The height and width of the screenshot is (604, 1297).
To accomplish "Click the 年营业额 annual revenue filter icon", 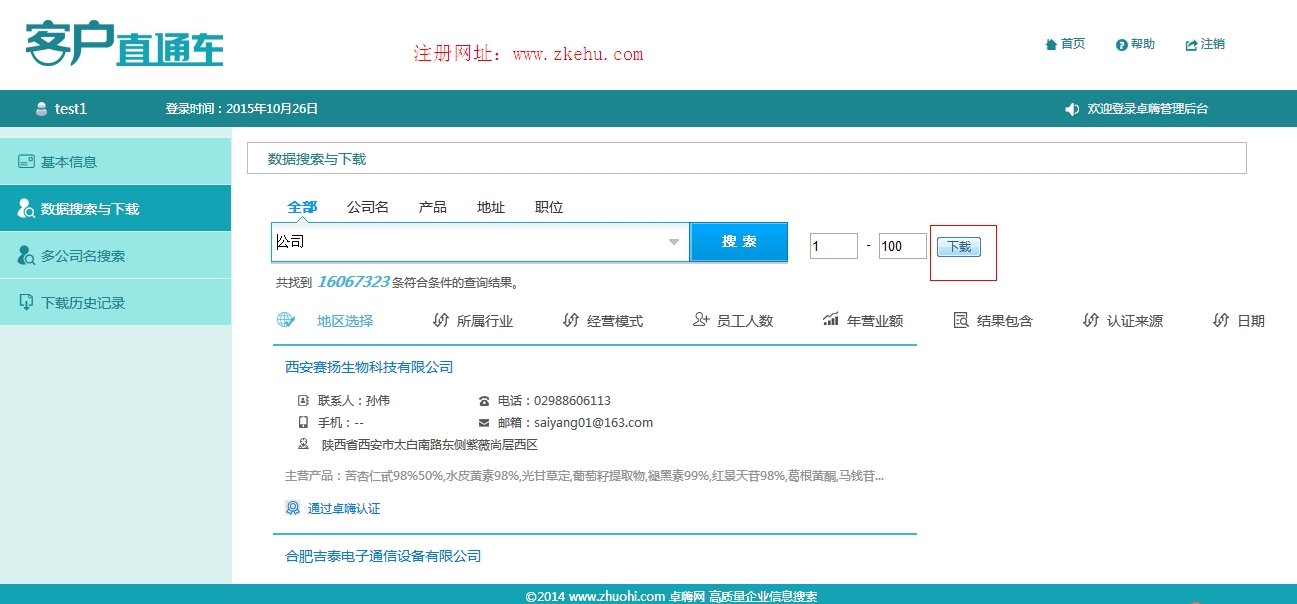I will (x=863, y=320).
